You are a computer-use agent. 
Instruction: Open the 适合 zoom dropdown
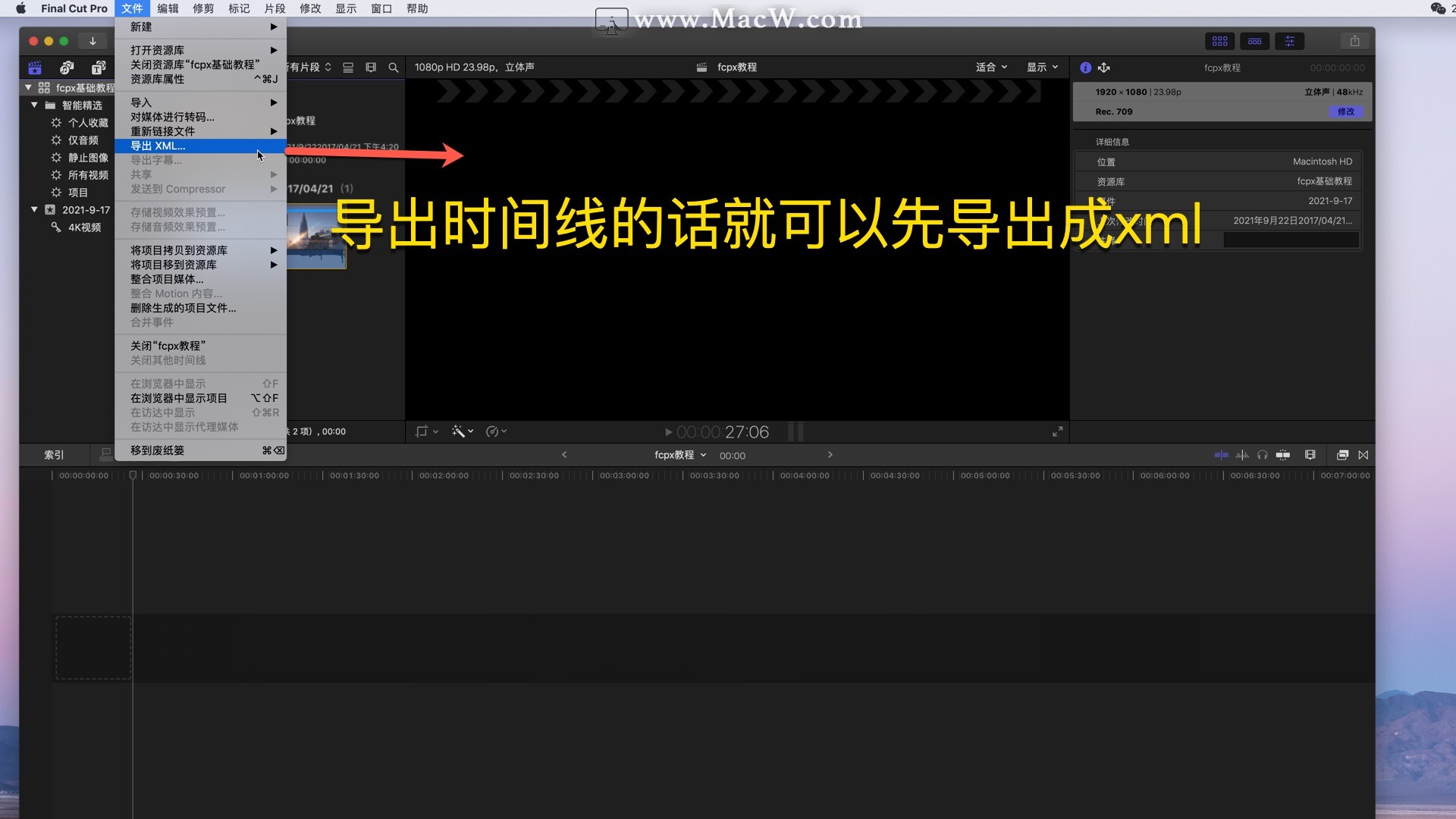[x=991, y=67]
